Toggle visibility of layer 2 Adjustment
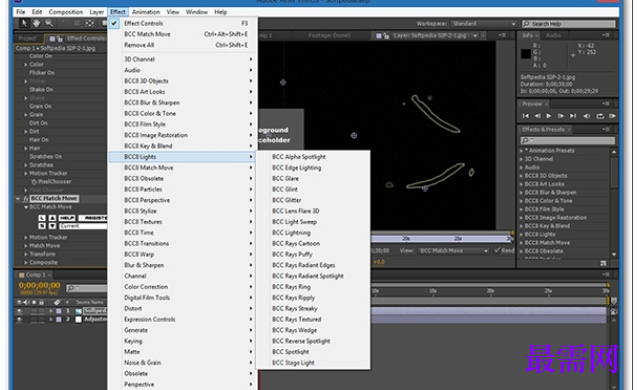 tap(19, 319)
